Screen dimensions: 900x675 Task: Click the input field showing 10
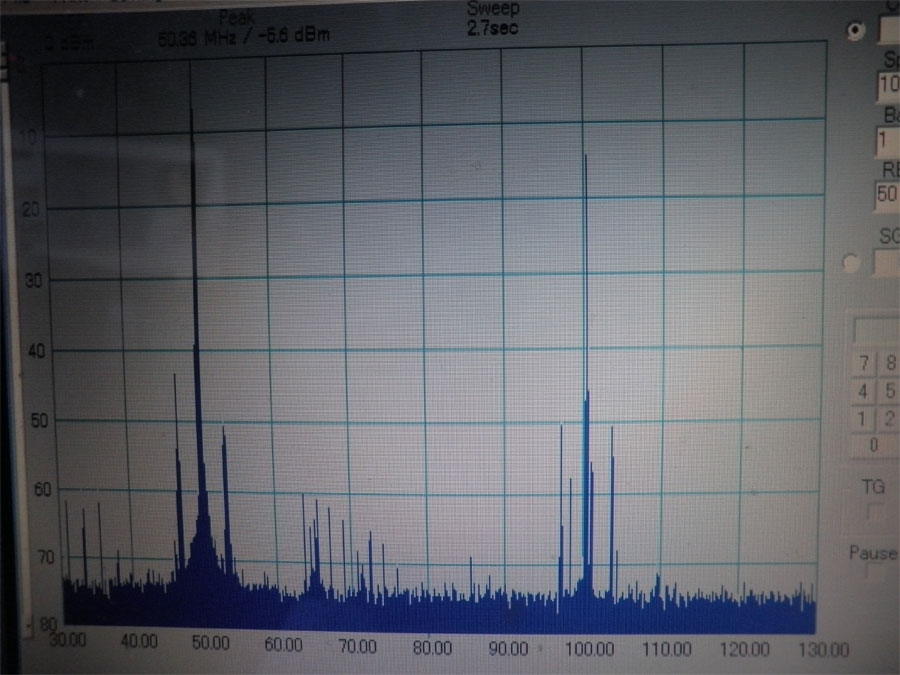point(888,85)
